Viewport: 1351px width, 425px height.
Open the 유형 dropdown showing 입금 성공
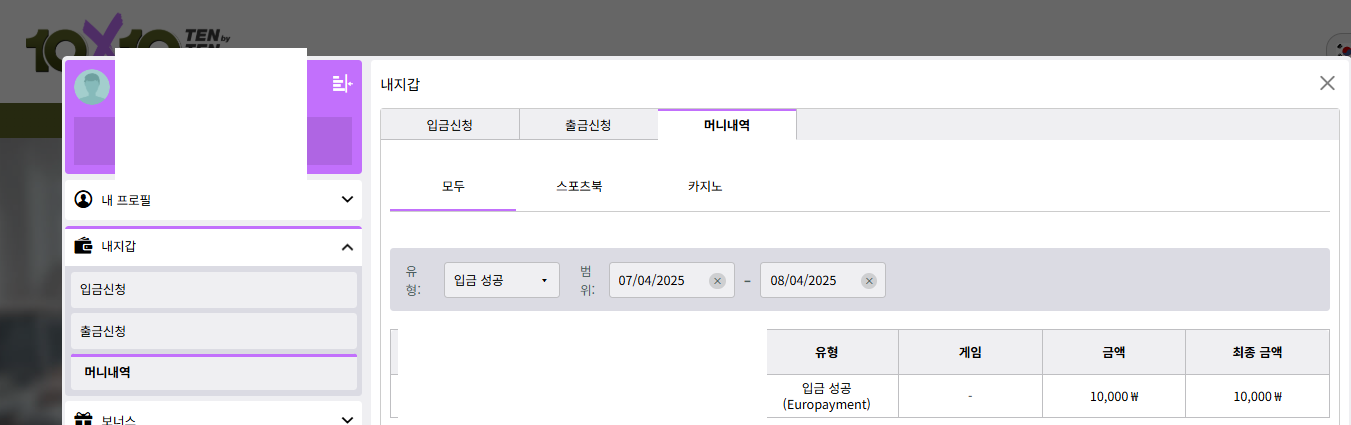(501, 281)
